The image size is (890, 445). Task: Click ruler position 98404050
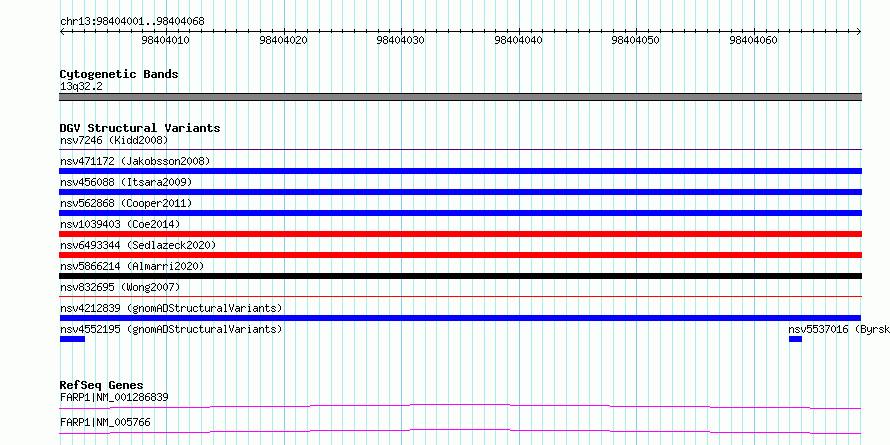636,40
